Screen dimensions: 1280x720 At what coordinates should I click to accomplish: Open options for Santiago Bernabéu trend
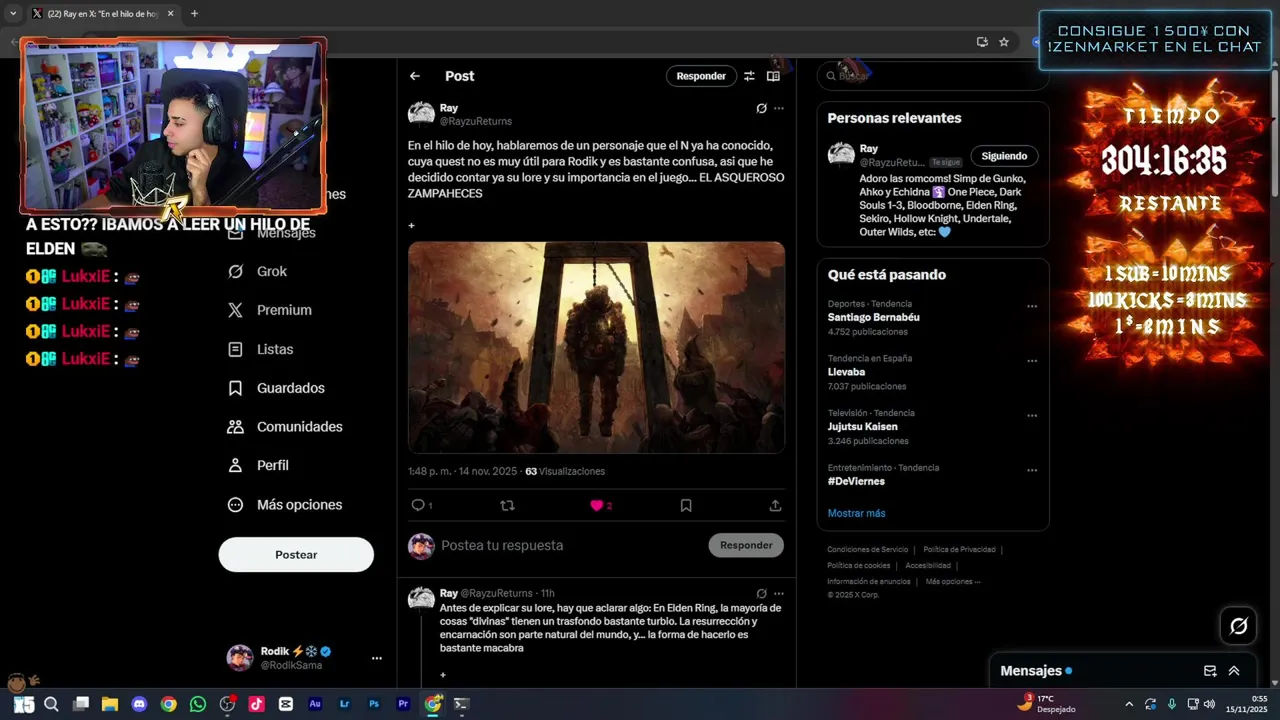coord(1032,306)
